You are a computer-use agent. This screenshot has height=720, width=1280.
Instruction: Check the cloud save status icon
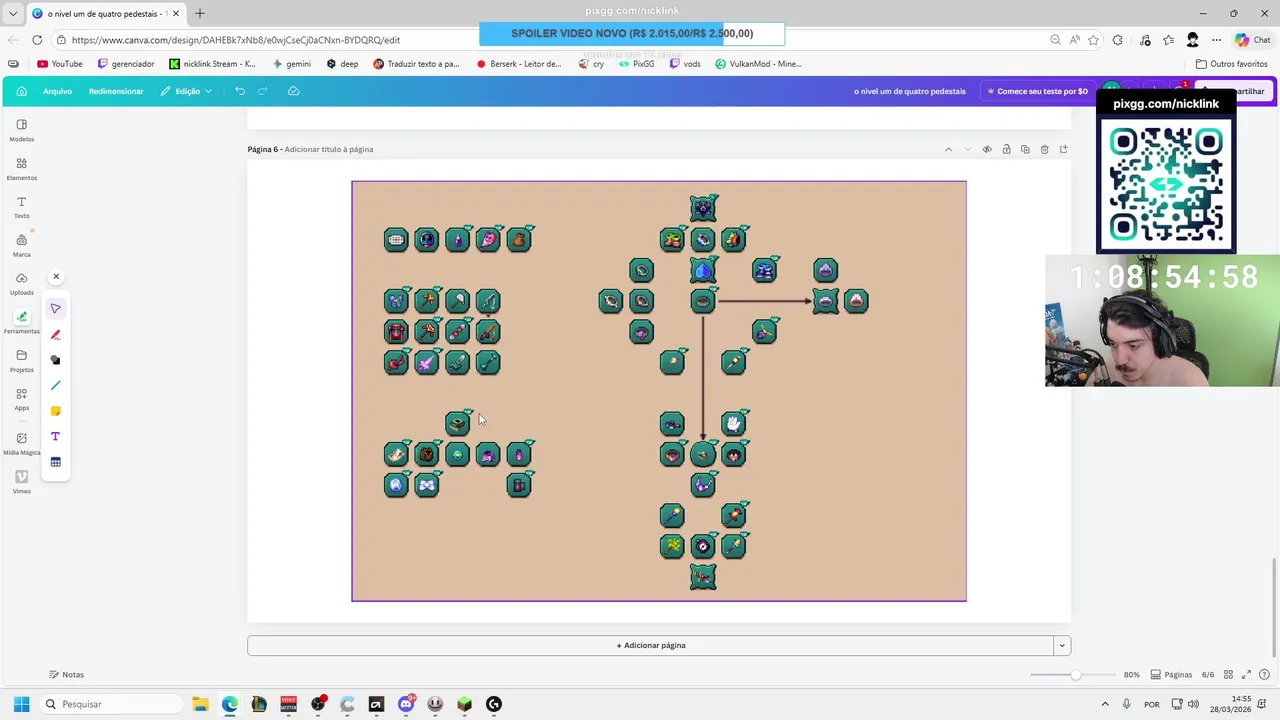[x=293, y=91]
